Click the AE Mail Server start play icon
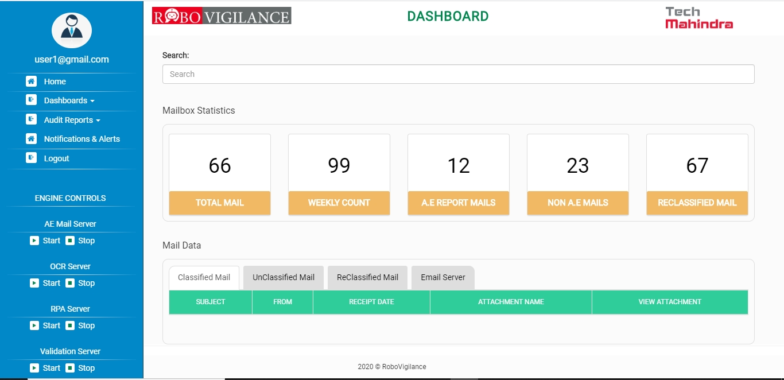 click(x=34, y=241)
